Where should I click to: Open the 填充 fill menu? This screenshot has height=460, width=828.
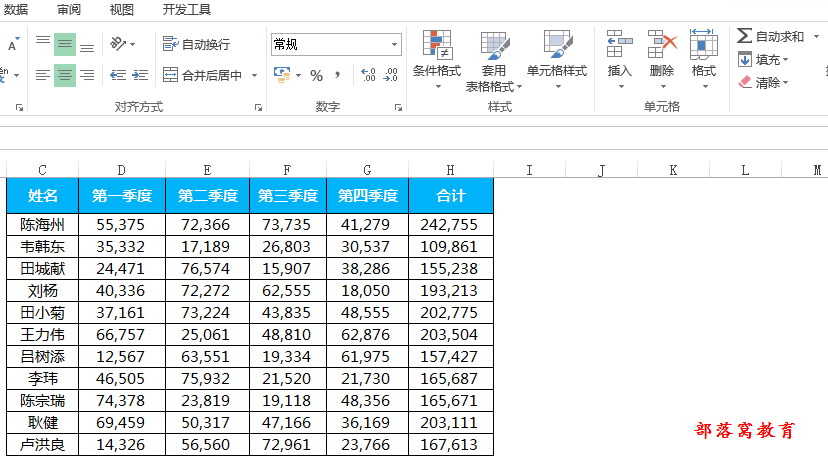[x=763, y=60]
